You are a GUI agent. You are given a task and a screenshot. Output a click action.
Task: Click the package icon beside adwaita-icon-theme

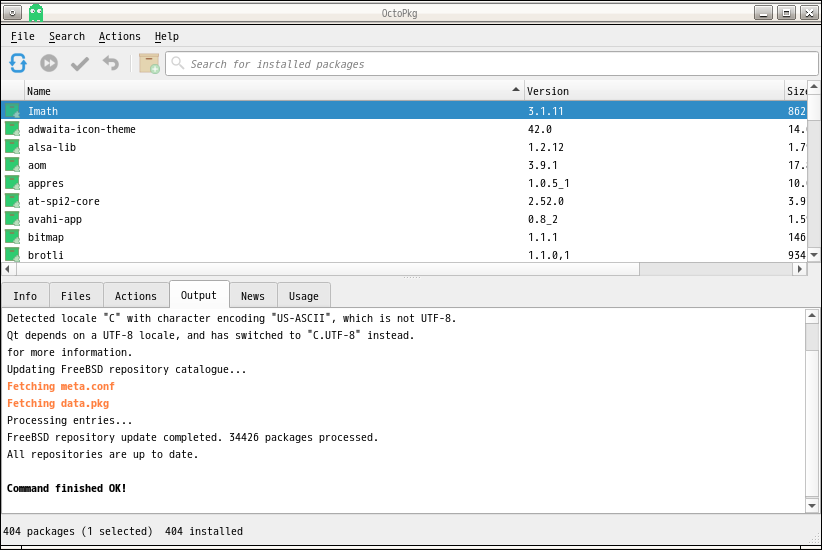coord(13,128)
